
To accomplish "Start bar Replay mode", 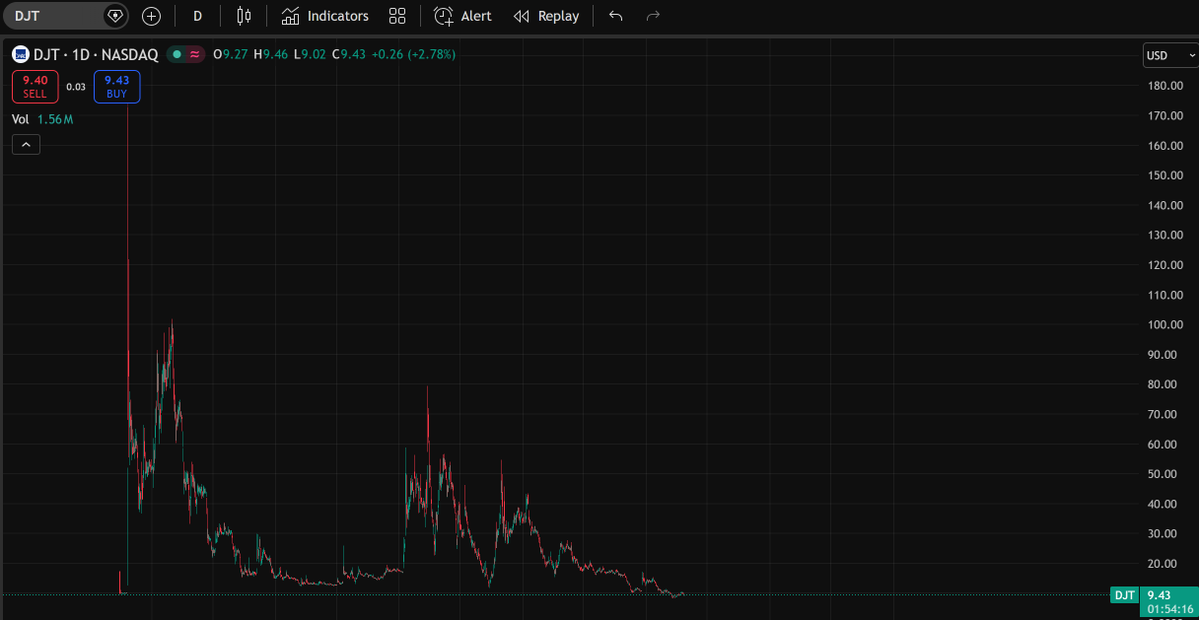I will pos(546,16).
